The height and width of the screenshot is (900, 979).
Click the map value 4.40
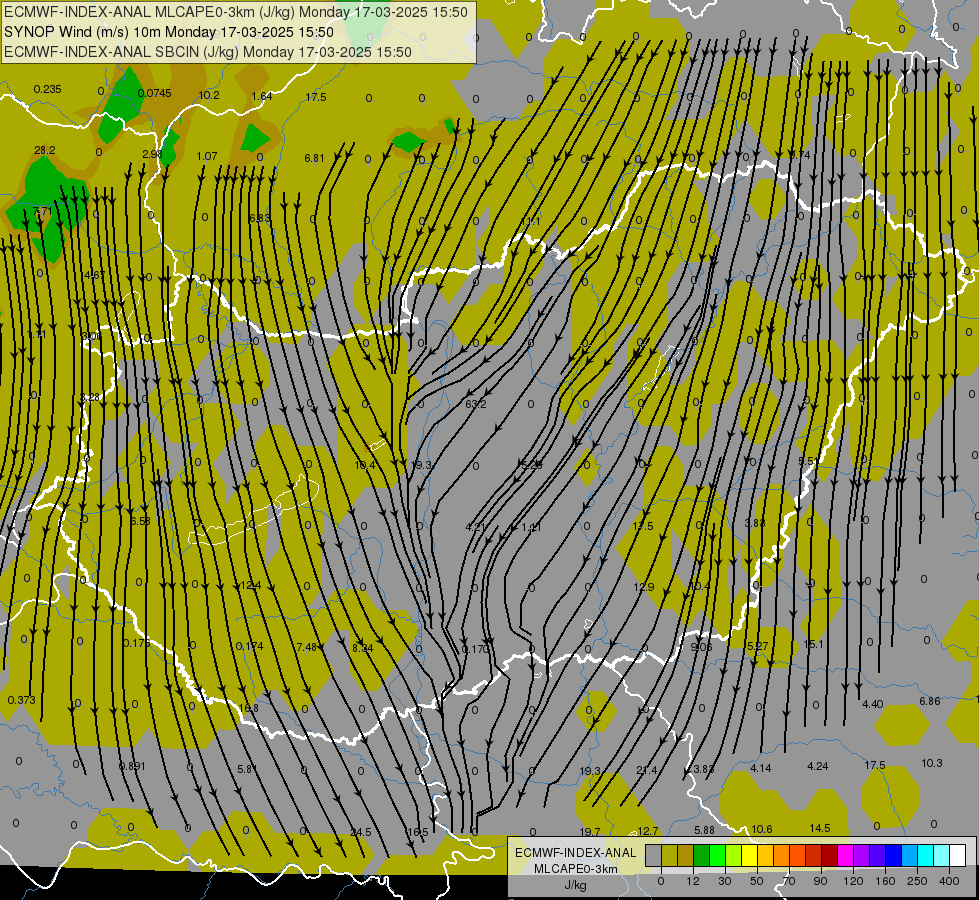pyautogui.click(x=872, y=704)
